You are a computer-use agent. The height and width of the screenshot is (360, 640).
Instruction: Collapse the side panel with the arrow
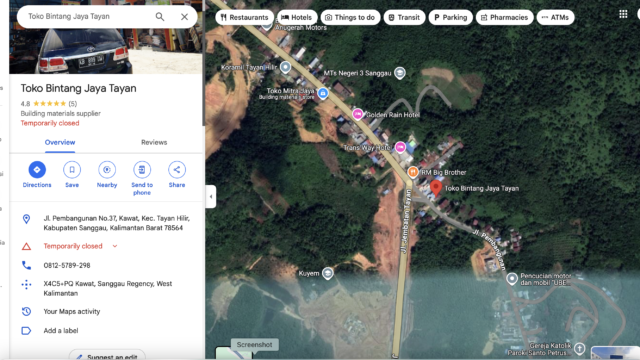[211, 197]
